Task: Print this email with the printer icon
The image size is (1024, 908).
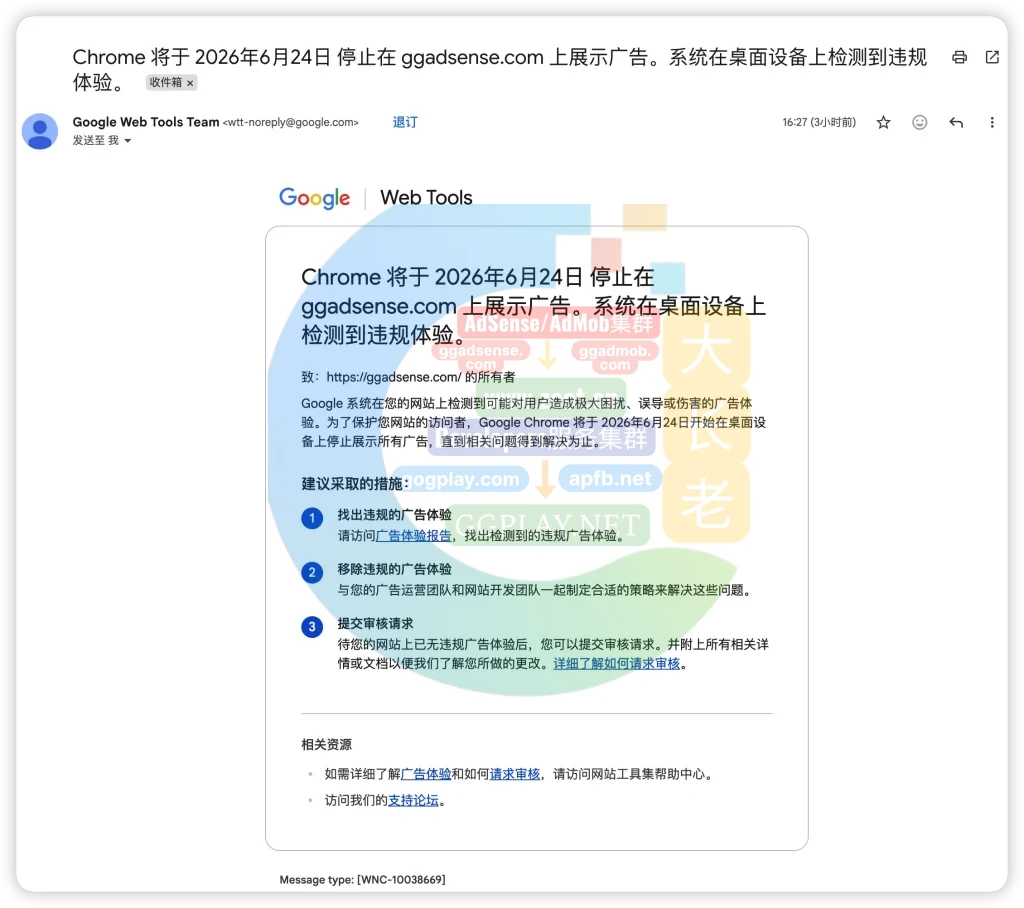Action: 959,57
